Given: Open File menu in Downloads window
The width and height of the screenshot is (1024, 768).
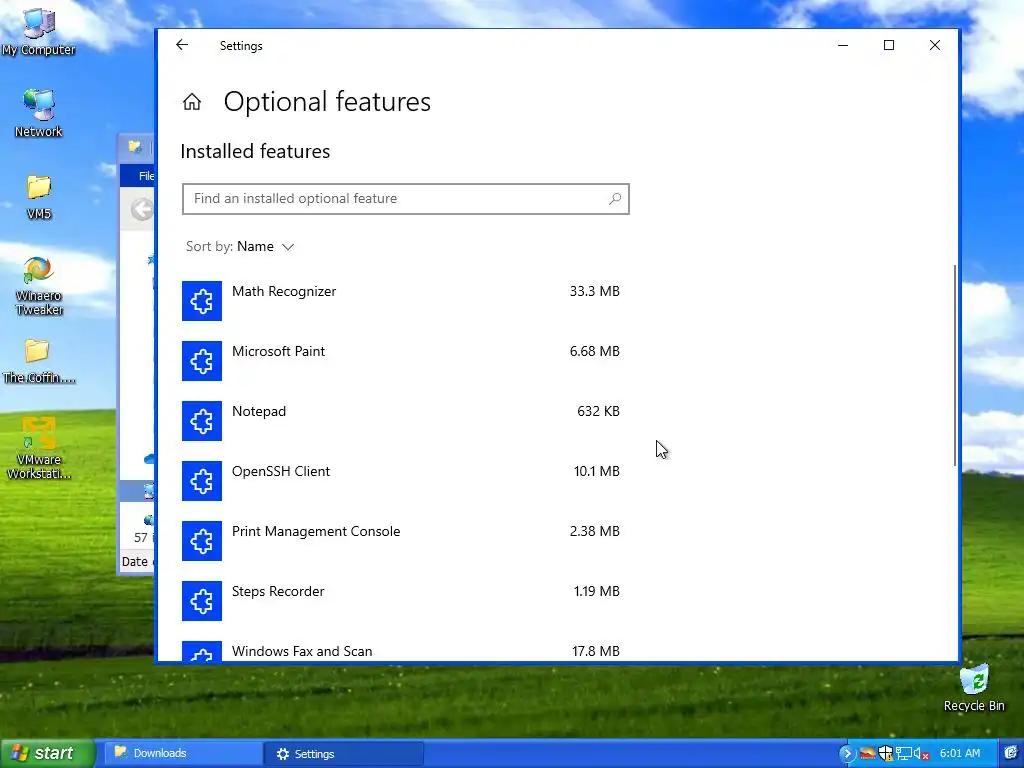Looking at the screenshot, I should click(x=146, y=176).
